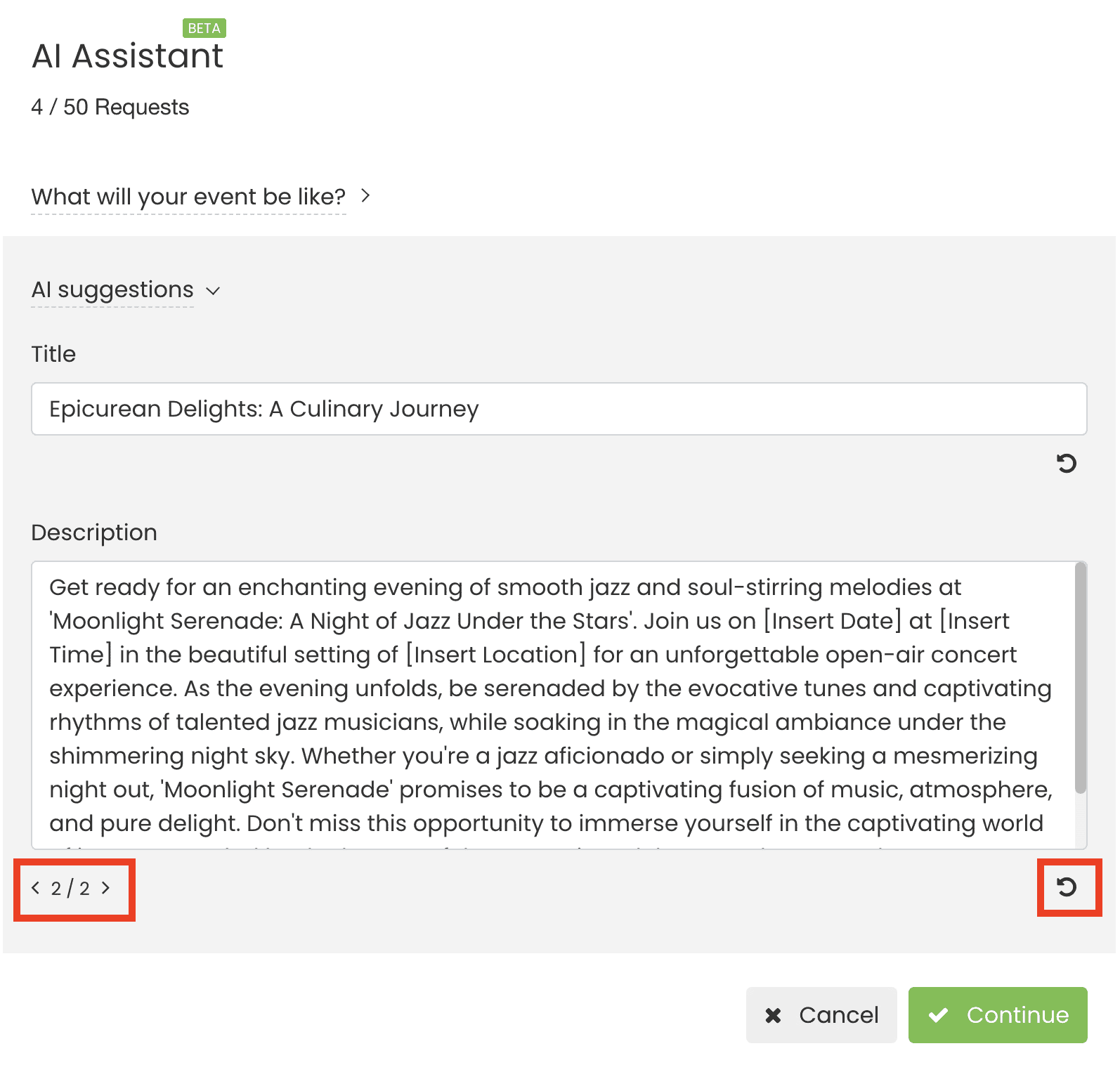Image resolution: width=1120 pixels, height=1072 pixels.
Task: Click the regenerate icon below the Description
Action: (1068, 888)
